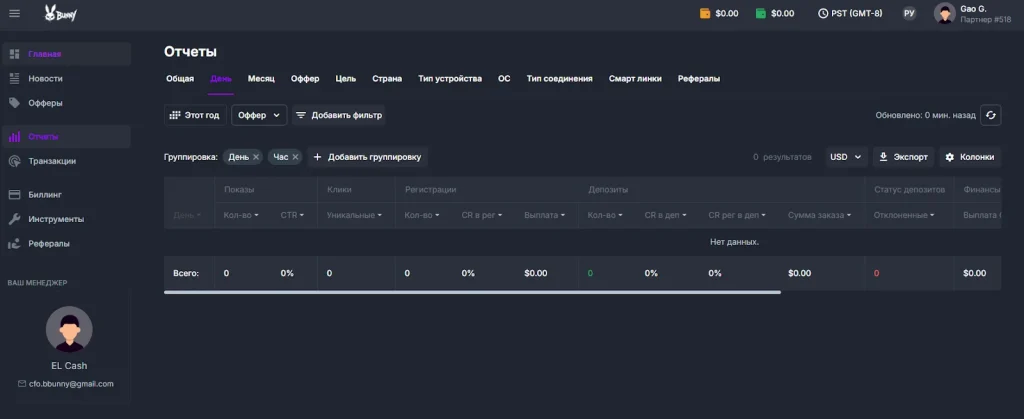Switch language via РУ badge
This screenshot has height=419, width=1024.
[909, 13]
